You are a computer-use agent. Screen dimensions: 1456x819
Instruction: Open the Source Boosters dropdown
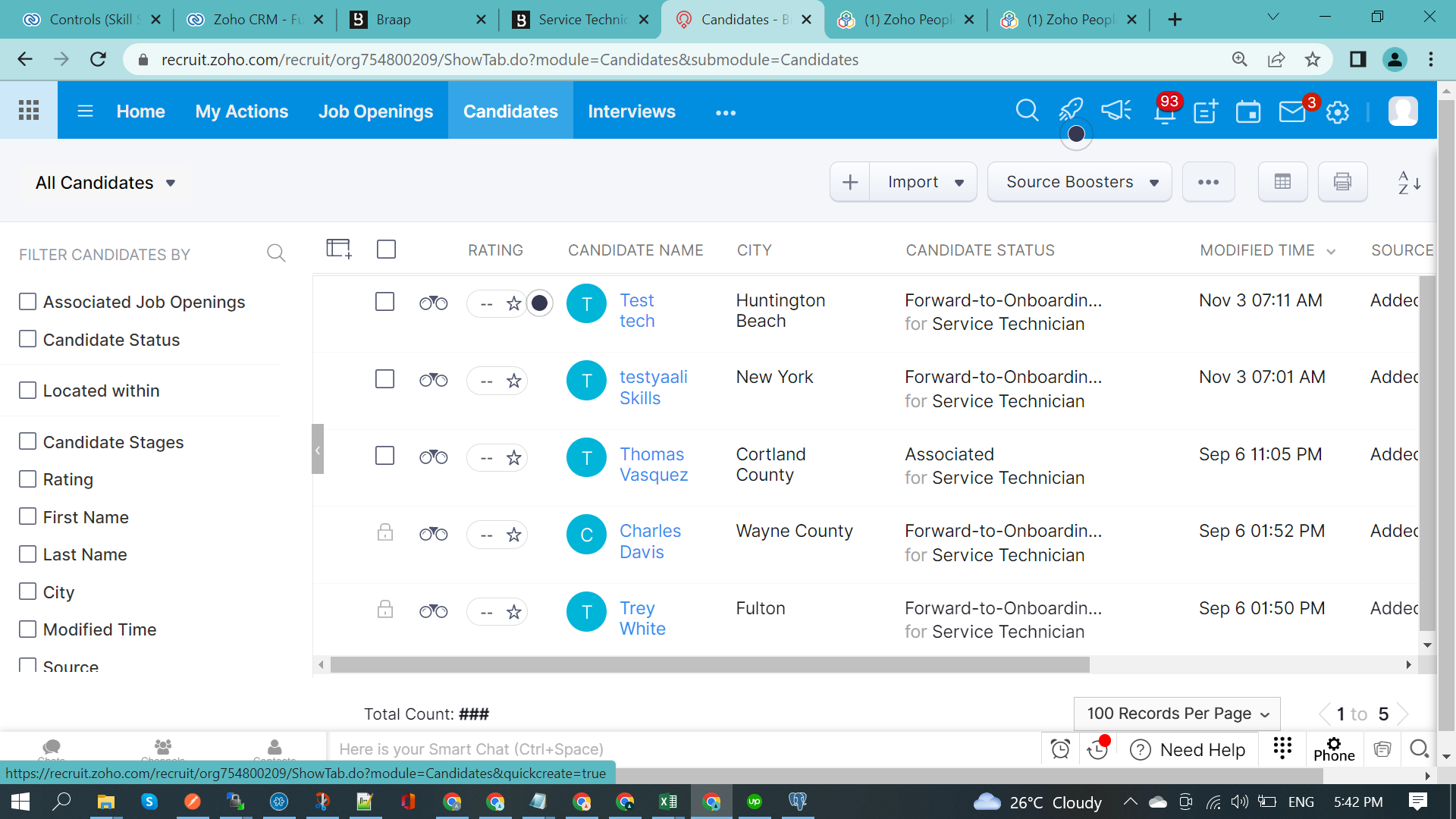(1080, 182)
